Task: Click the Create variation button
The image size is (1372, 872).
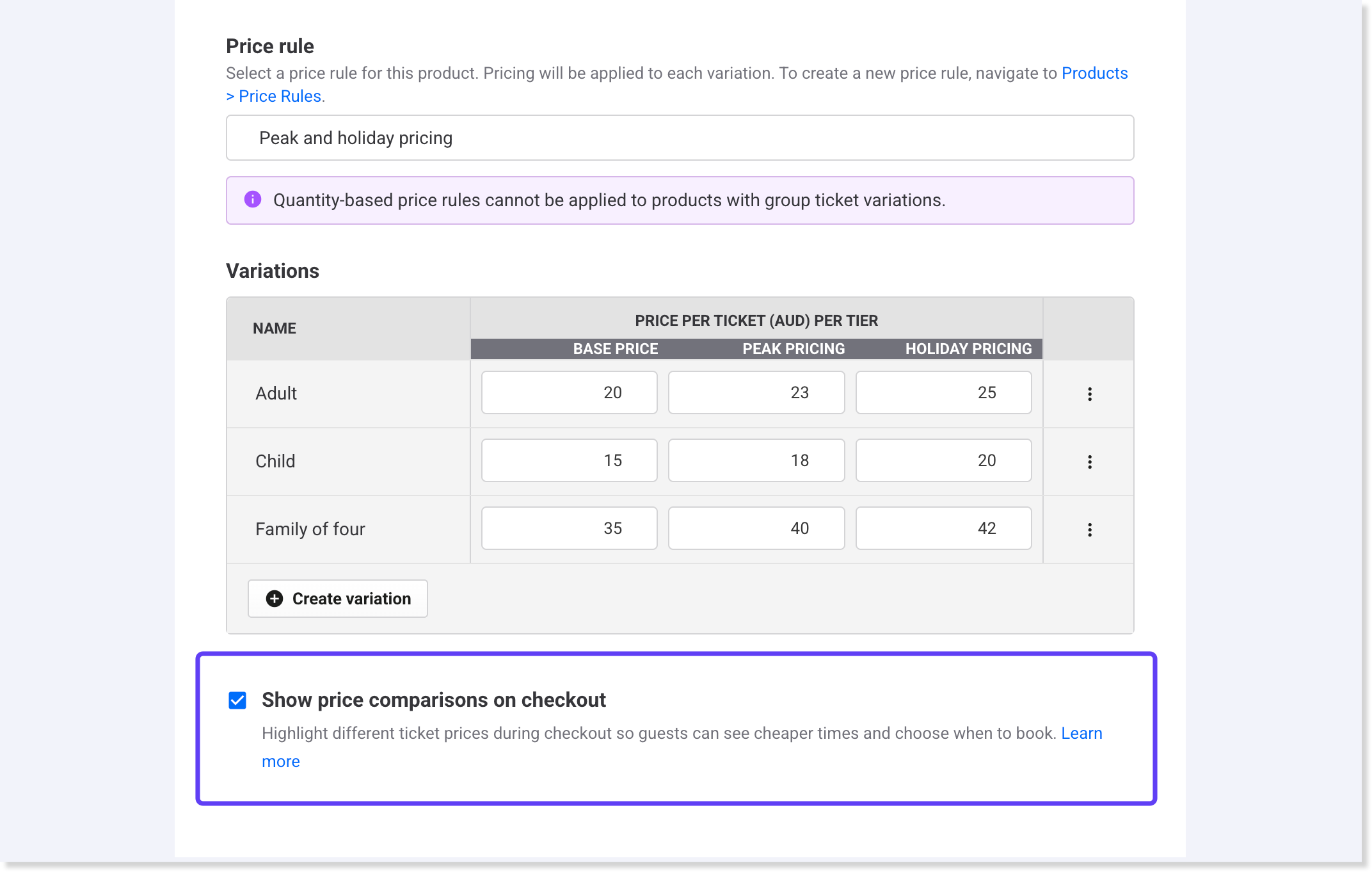Action: 338,599
